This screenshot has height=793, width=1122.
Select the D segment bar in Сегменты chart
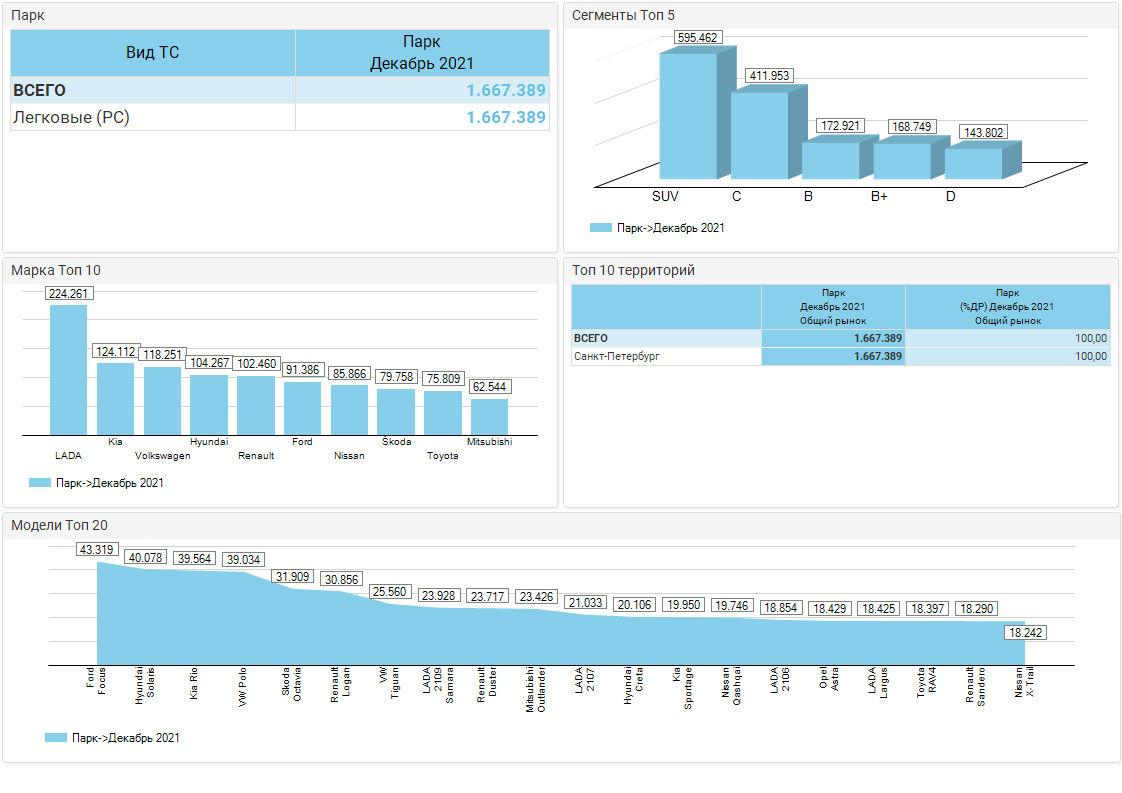coord(973,164)
